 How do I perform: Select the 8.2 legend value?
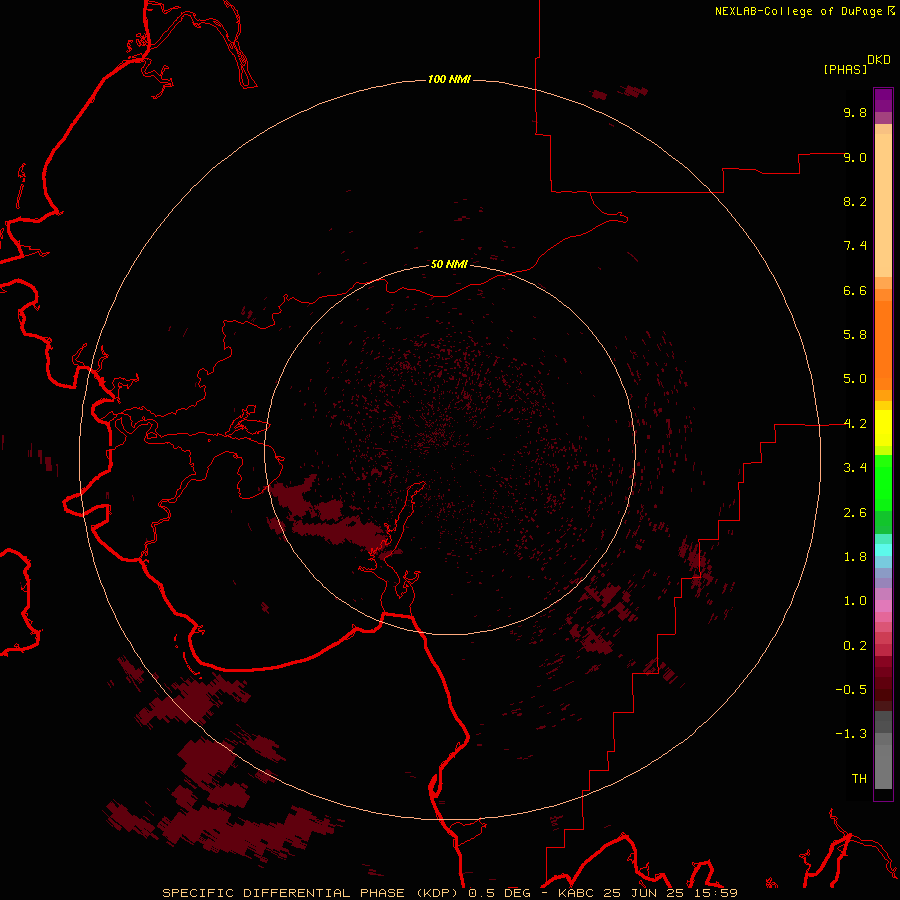855,201
